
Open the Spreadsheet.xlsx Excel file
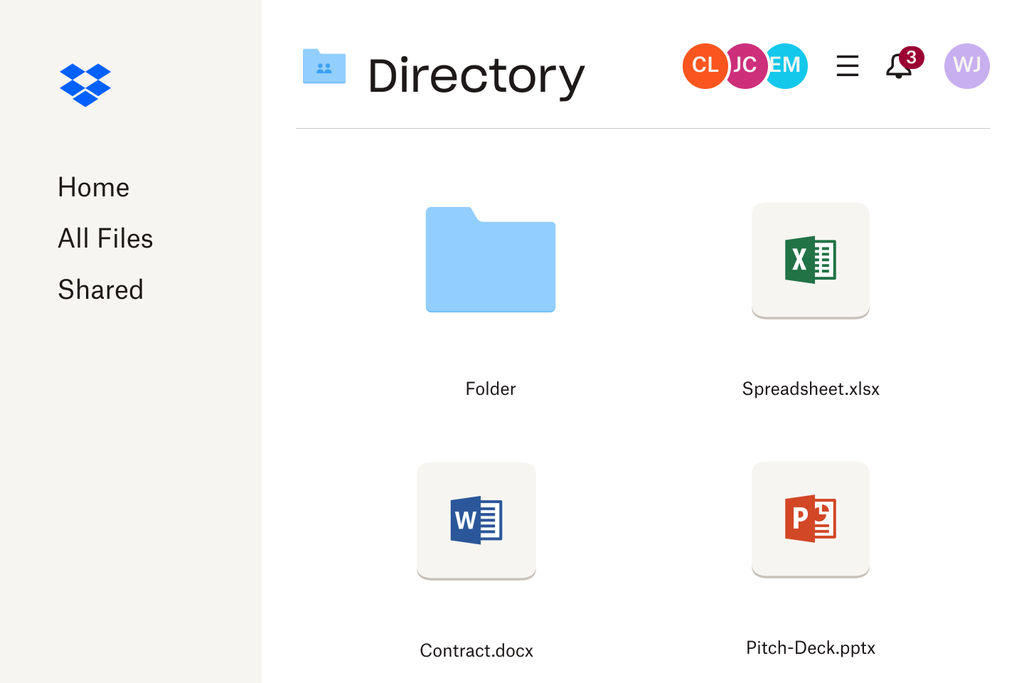810,260
